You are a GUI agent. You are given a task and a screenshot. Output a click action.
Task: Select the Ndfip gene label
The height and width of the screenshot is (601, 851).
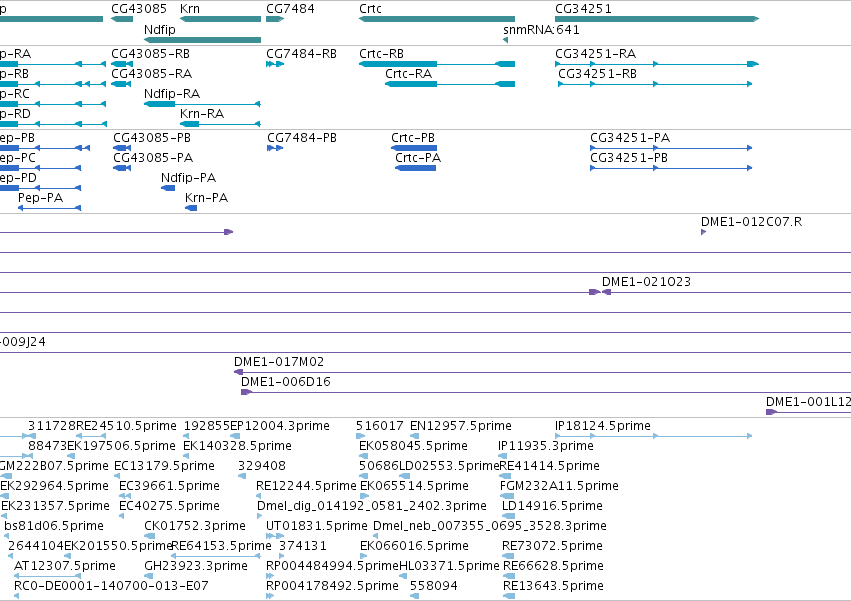point(160,29)
